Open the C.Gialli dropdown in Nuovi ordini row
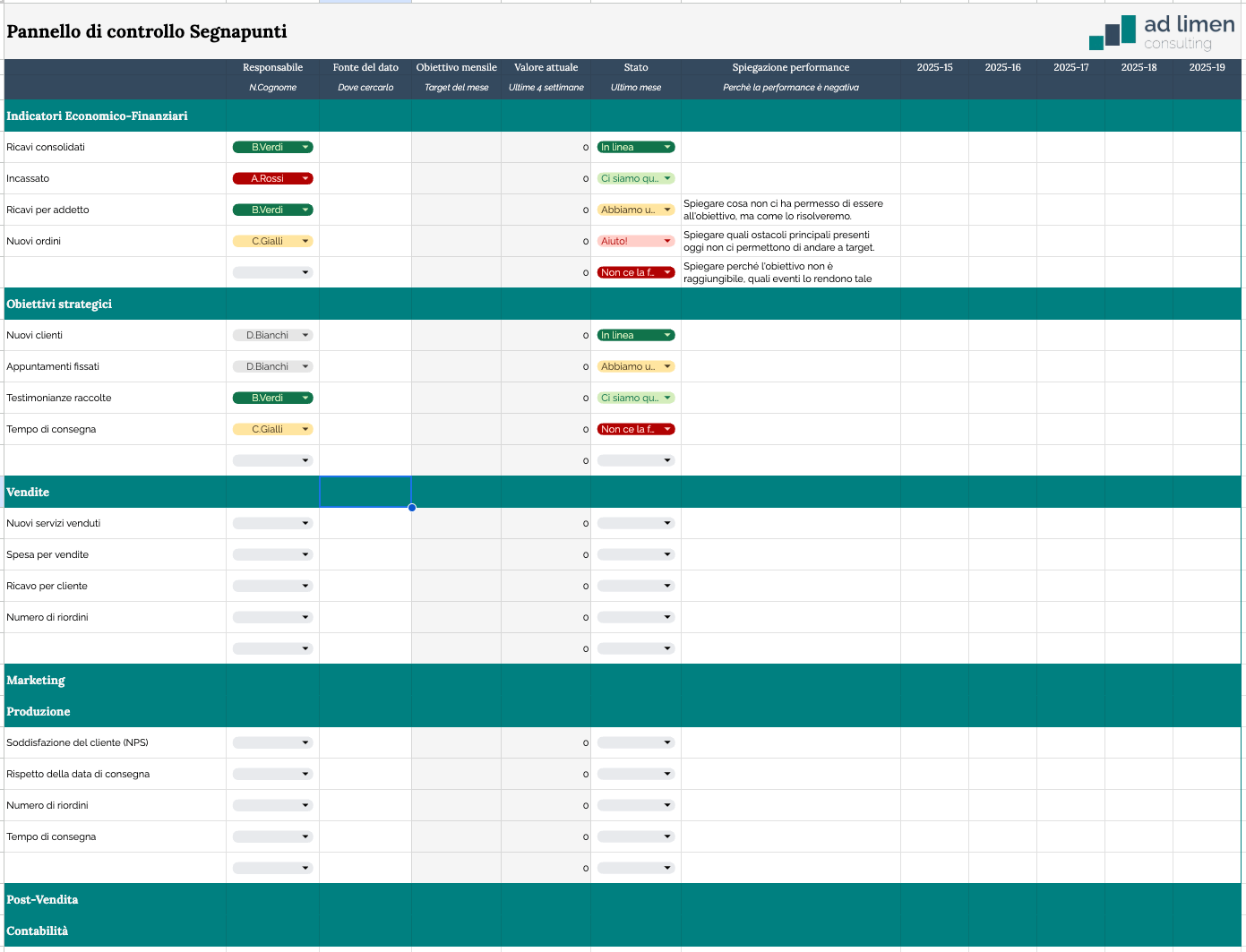Image resolution: width=1246 pixels, height=952 pixels. [x=272, y=241]
